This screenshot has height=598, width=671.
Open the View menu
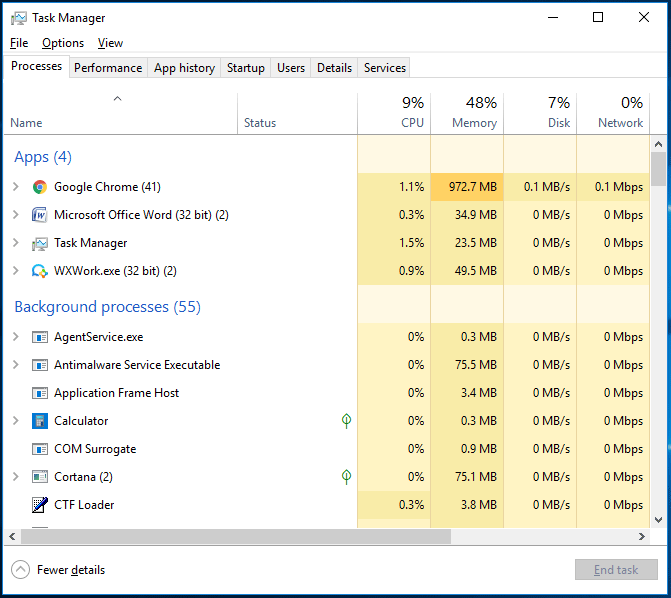tap(110, 43)
